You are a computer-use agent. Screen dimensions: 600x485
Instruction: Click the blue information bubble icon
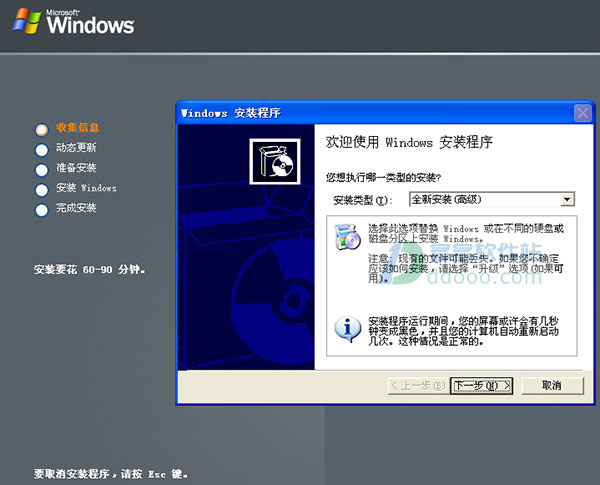[347, 330]
